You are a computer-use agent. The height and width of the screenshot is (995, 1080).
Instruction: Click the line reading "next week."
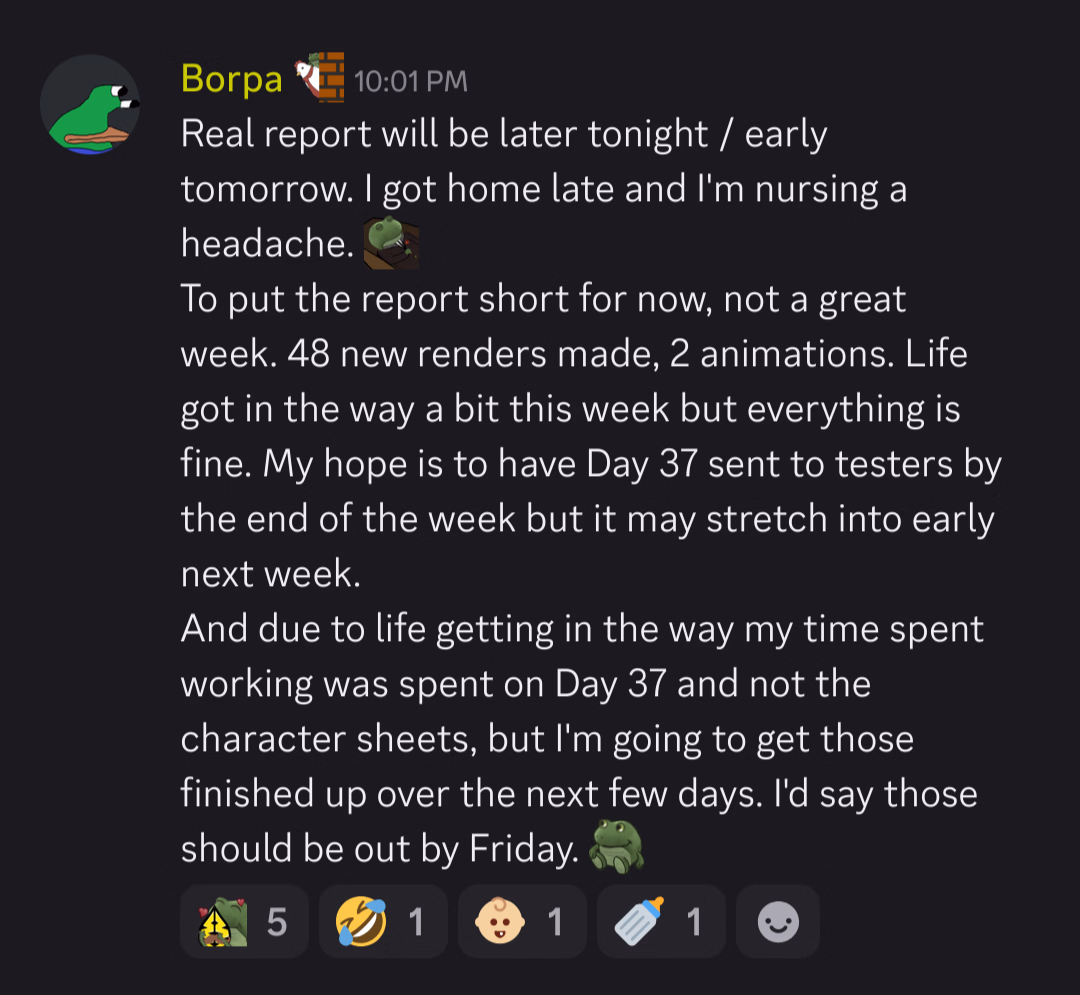[x=268, y=575]
